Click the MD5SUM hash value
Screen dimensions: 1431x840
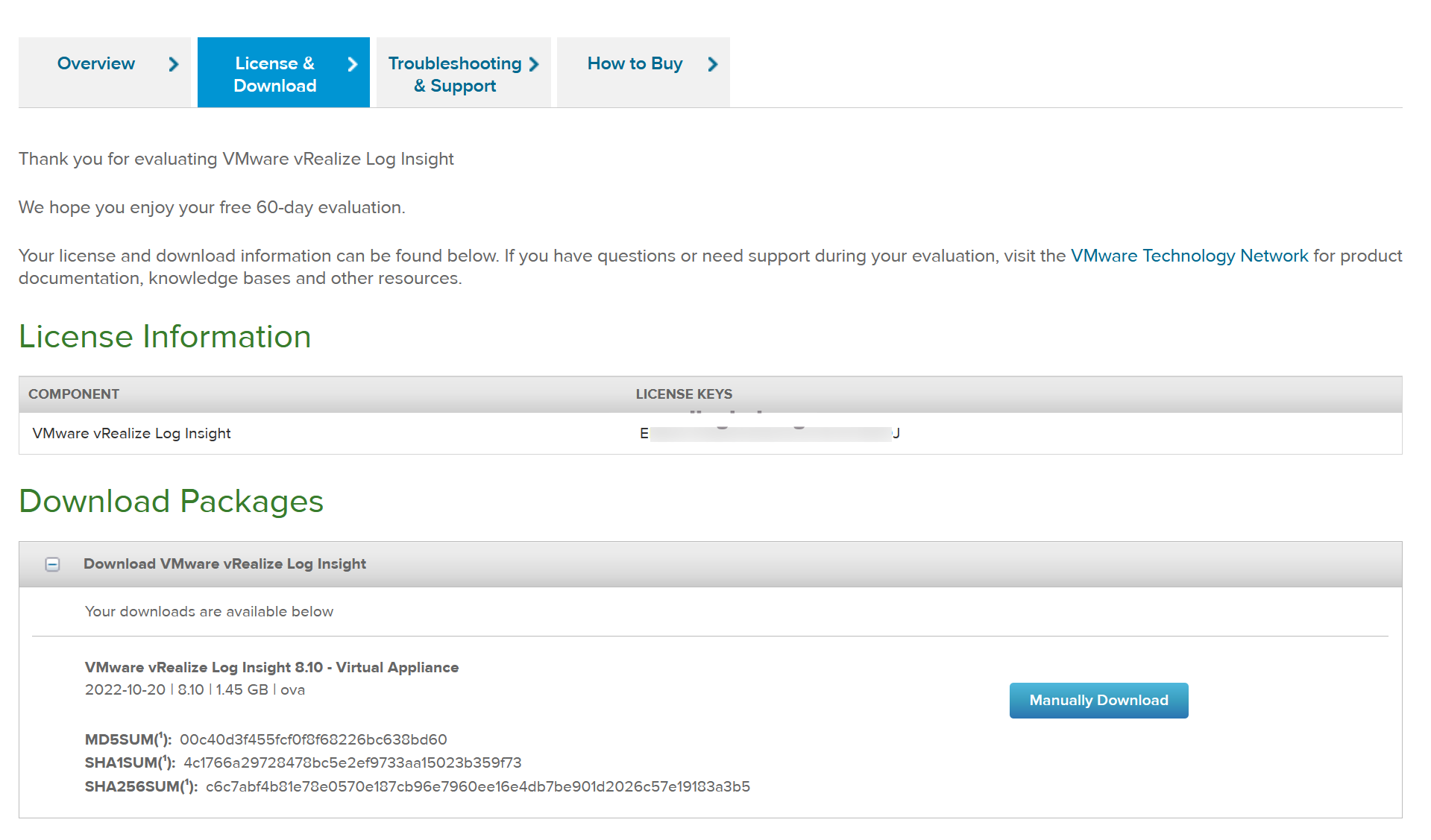(313, 739)
